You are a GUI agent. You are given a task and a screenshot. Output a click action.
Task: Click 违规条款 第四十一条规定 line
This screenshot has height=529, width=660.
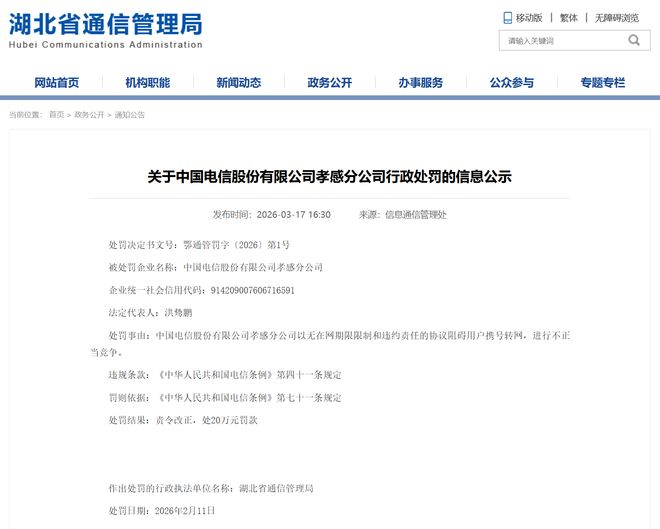[x=225, y=375]
